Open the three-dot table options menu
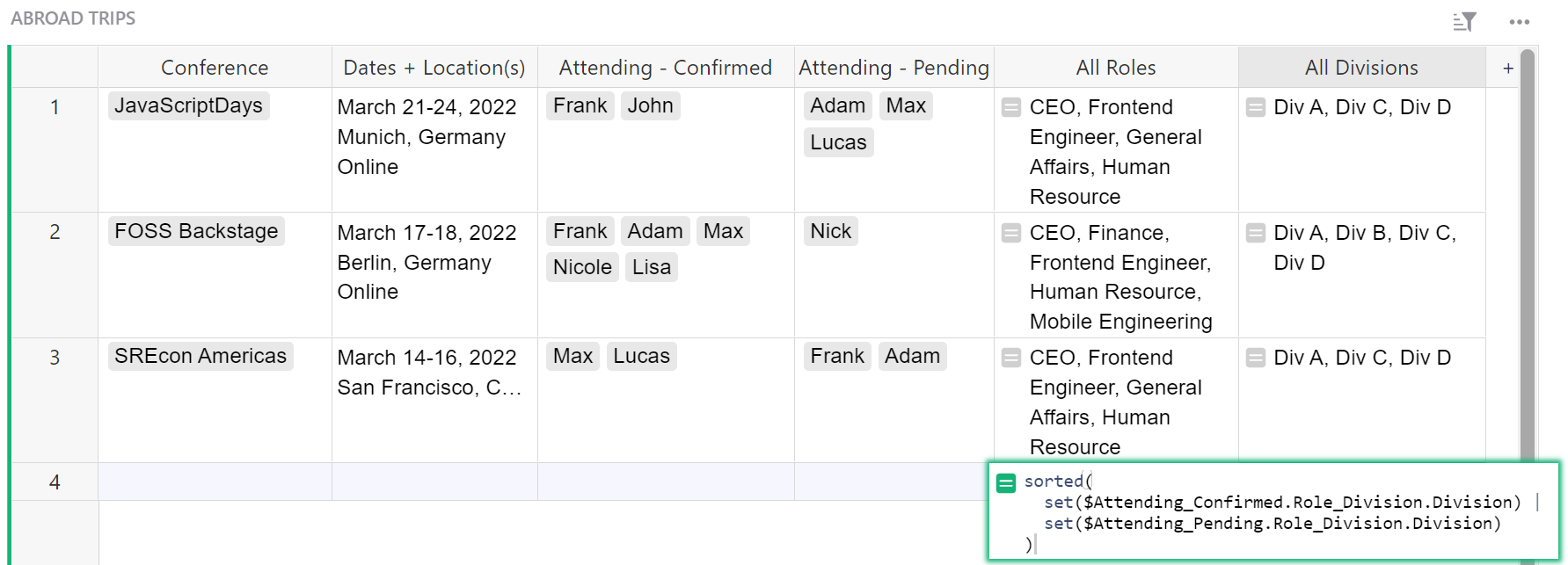Viewport: 1568px width, 565px height. point(1520,22)
